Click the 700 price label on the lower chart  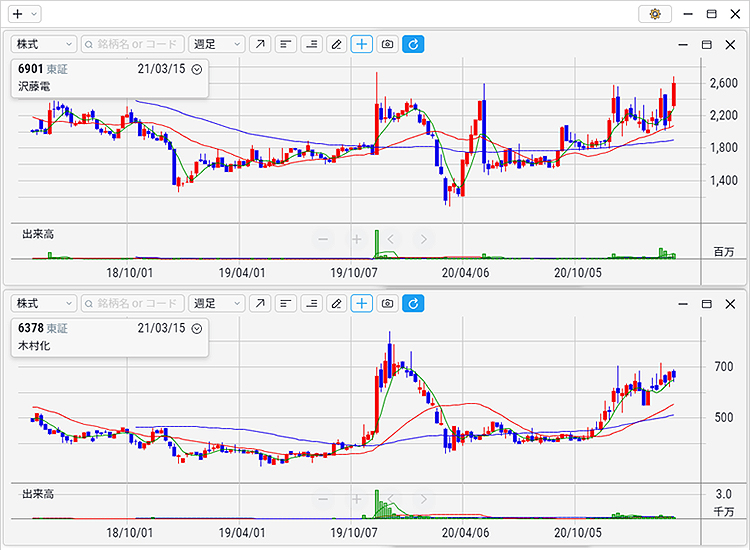point(724,367)
